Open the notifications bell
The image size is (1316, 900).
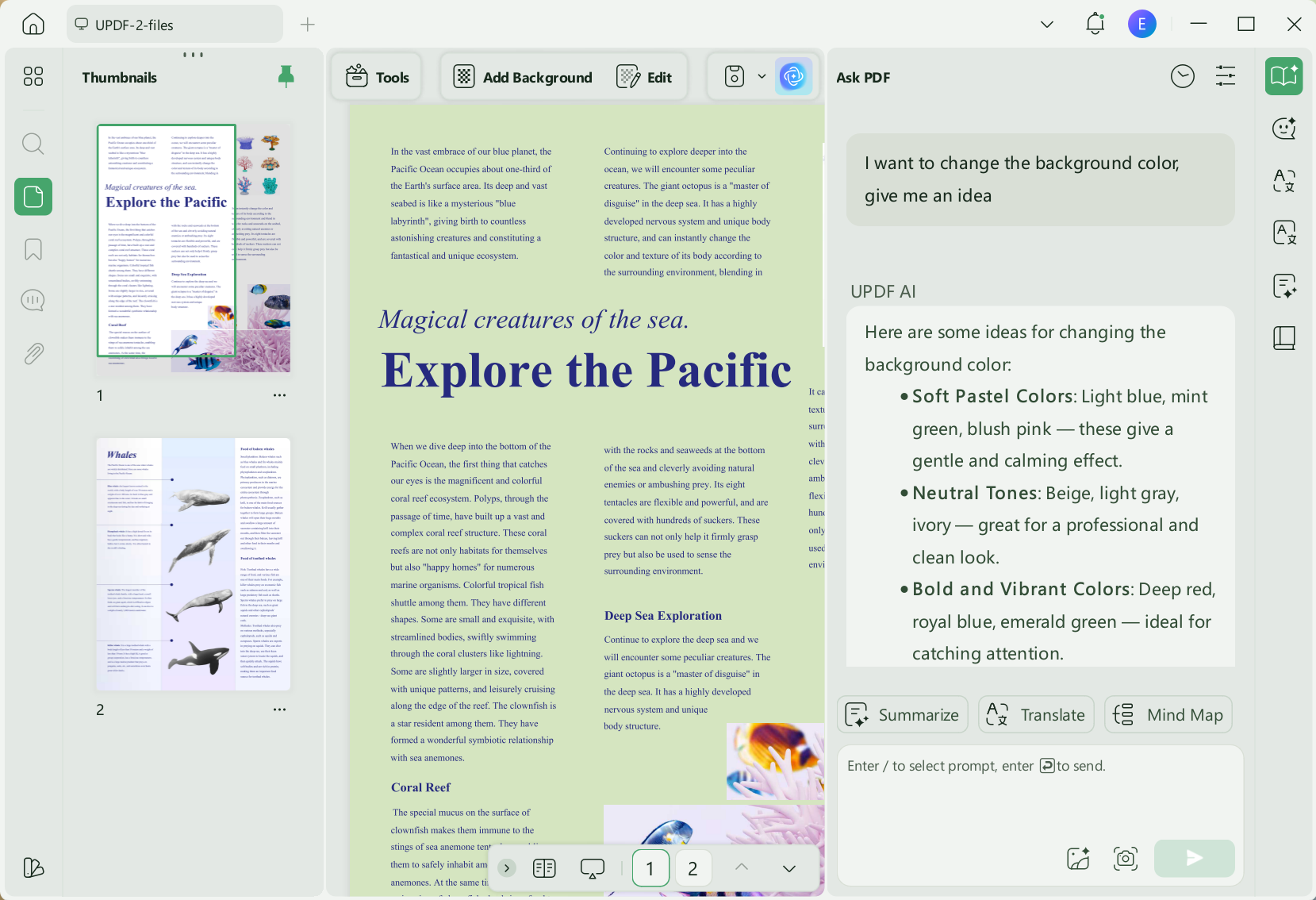[x=1095, y=24]
